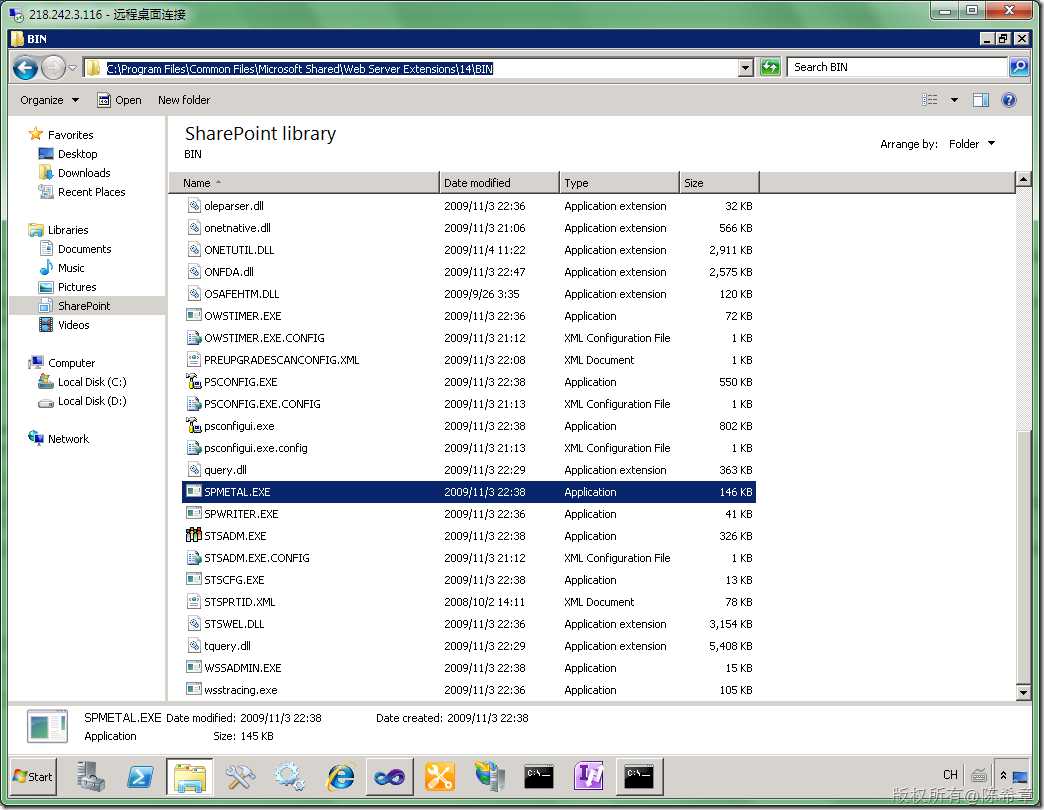Click the Search magnifier icon
Screen dimensions: 1044x810
(x=1019, y=67)
